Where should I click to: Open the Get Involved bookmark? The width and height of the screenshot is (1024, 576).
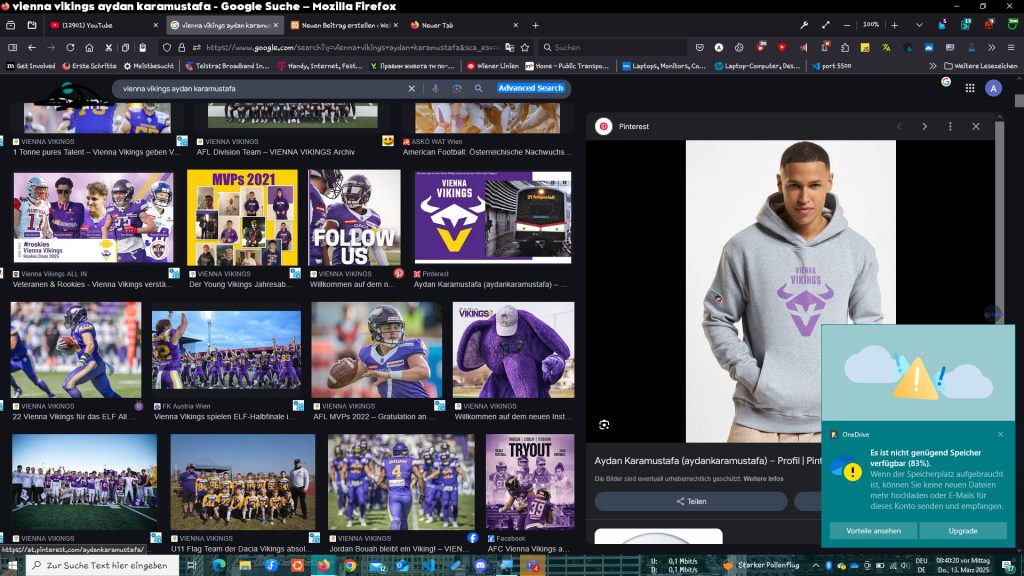point(31,66)
